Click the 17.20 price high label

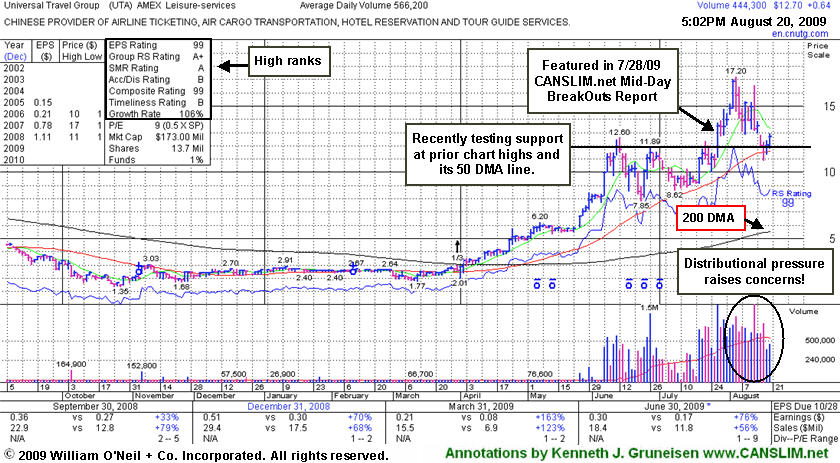click(x=735, y=71)
